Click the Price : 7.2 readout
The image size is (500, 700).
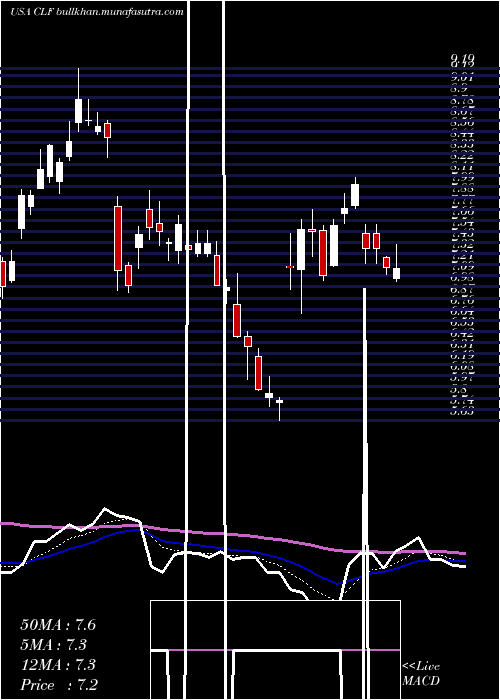pos(59,685)
